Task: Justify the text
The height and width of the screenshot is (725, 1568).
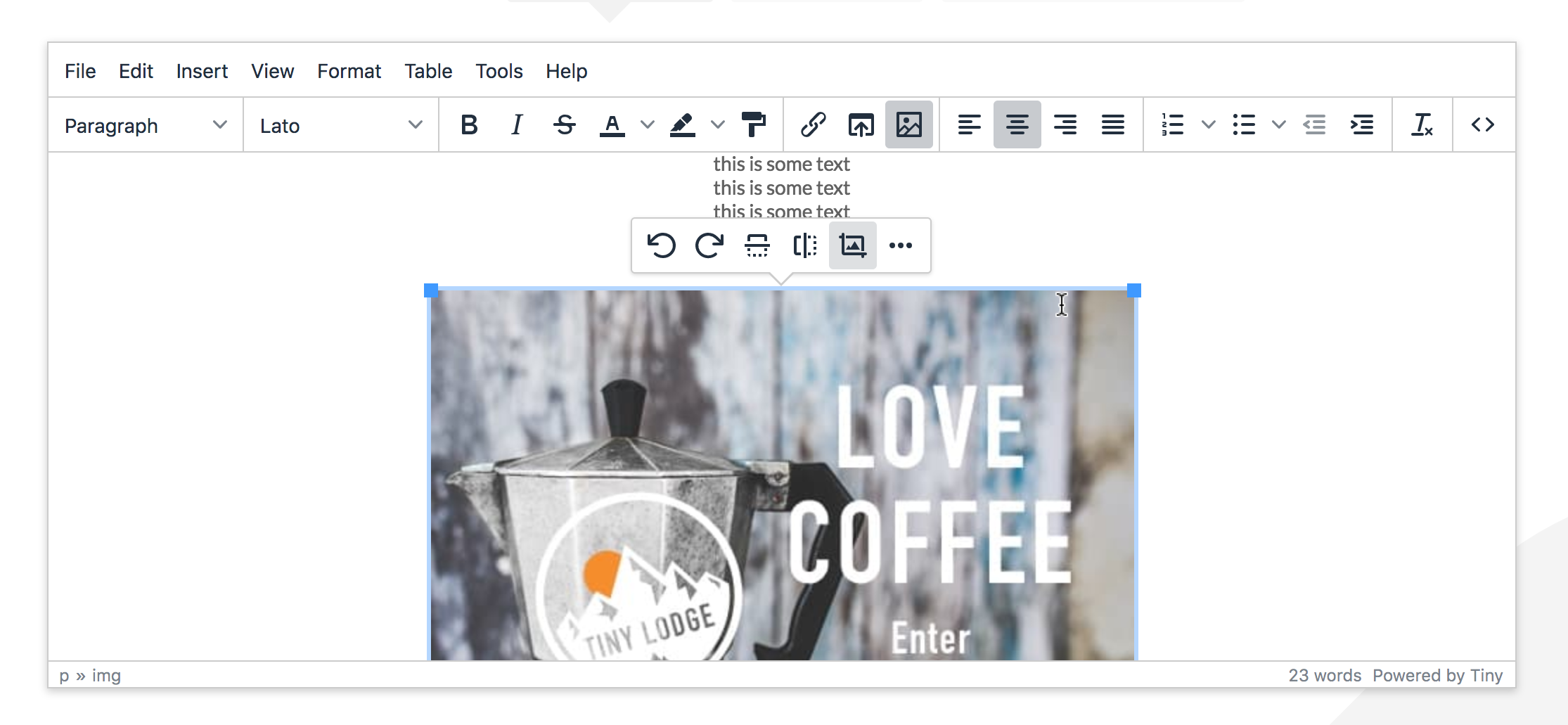Action: [x=1113, y=125]
